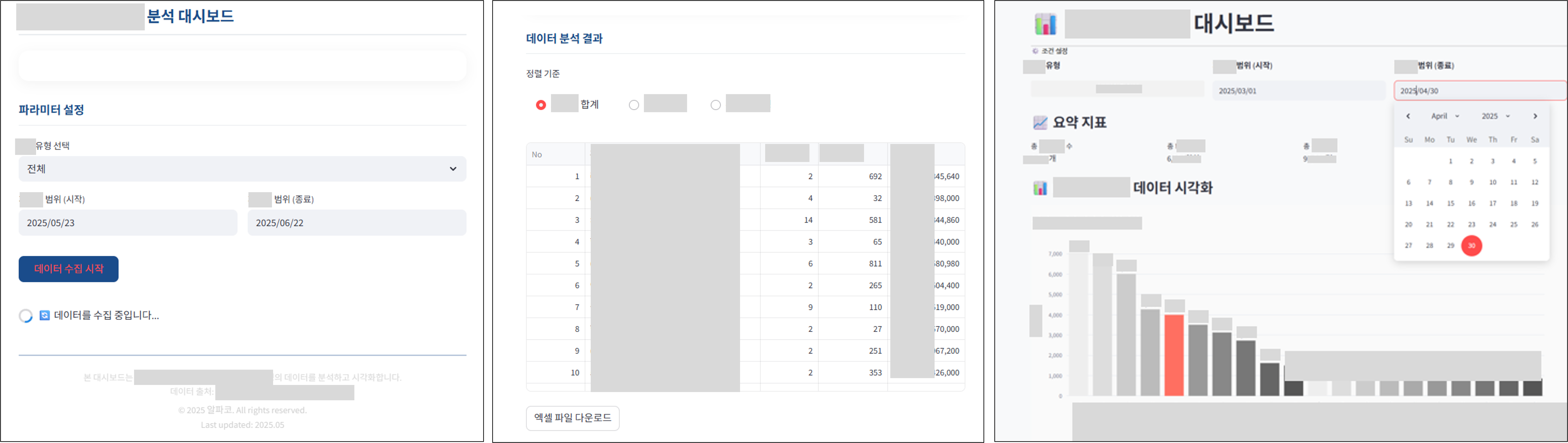Open the 2025 year dropdown in the calendar

point(1495,116)
